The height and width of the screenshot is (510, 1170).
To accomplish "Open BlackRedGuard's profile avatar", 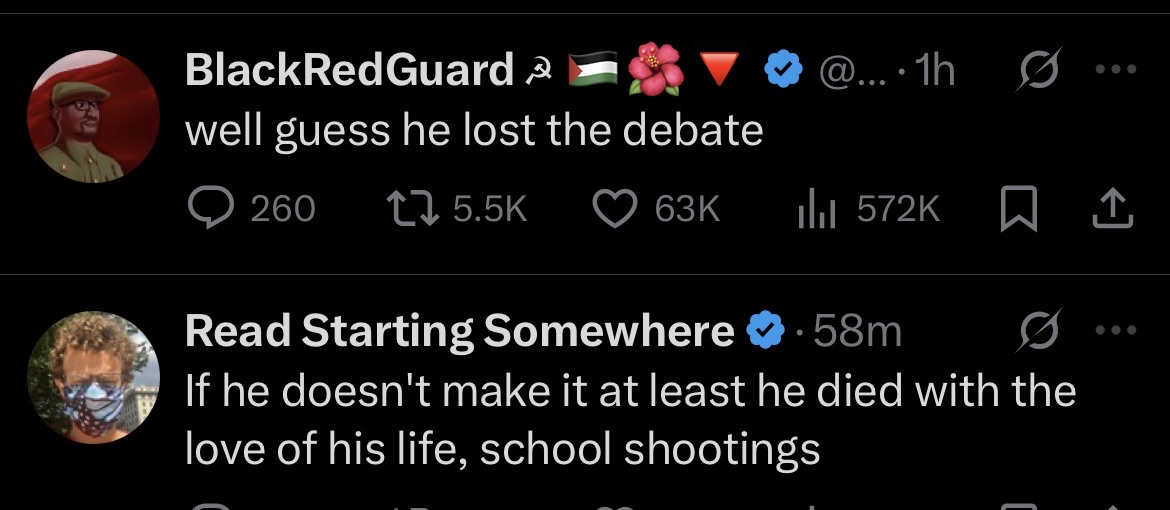I will (x=93, y=117).
